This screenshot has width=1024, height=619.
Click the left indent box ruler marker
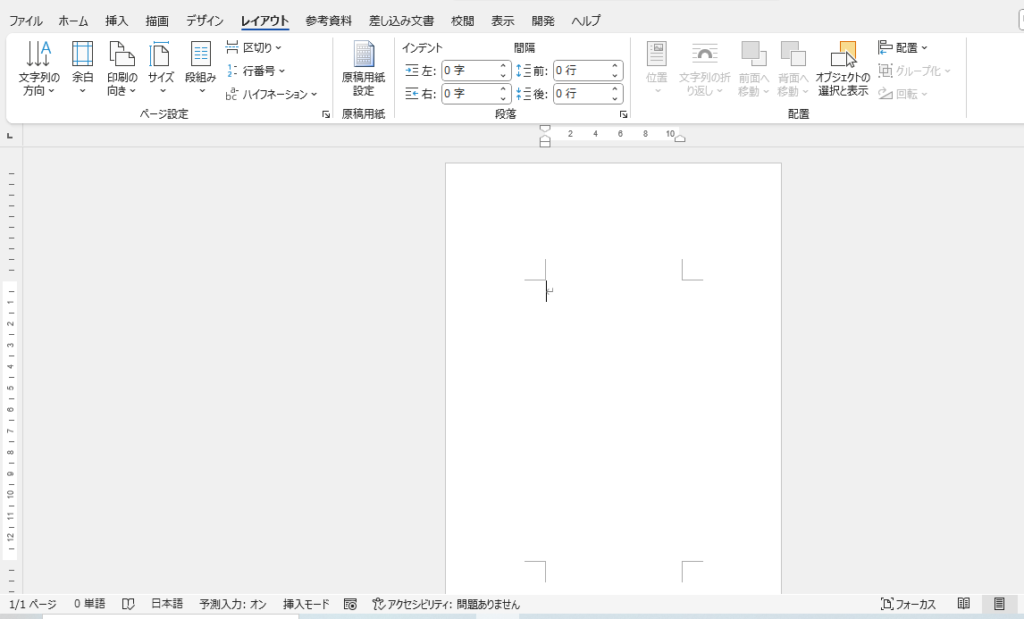[545, 144]
